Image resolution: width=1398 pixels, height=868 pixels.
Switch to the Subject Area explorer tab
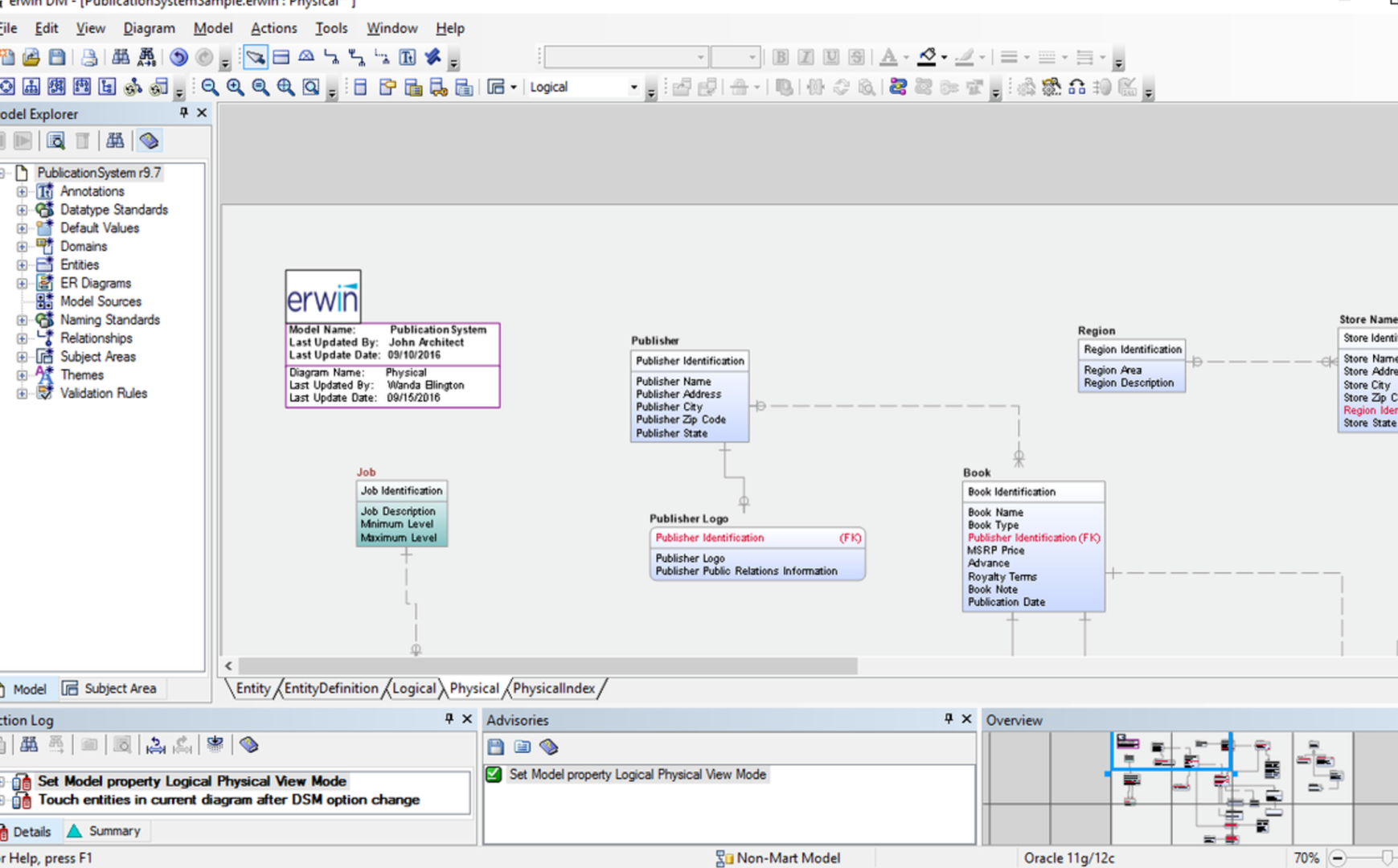[x=110, y=689]
